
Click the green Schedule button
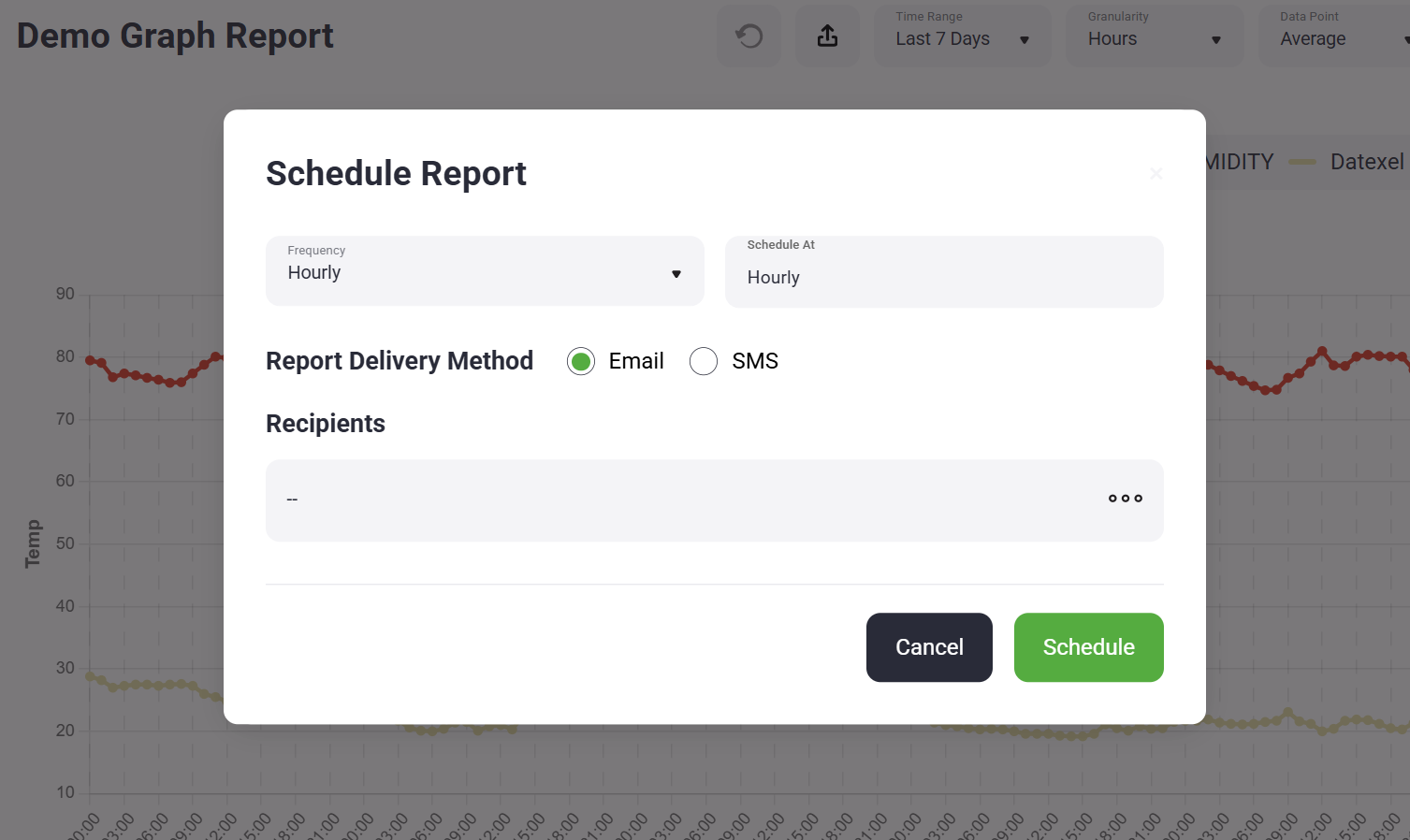[1088, 647]
